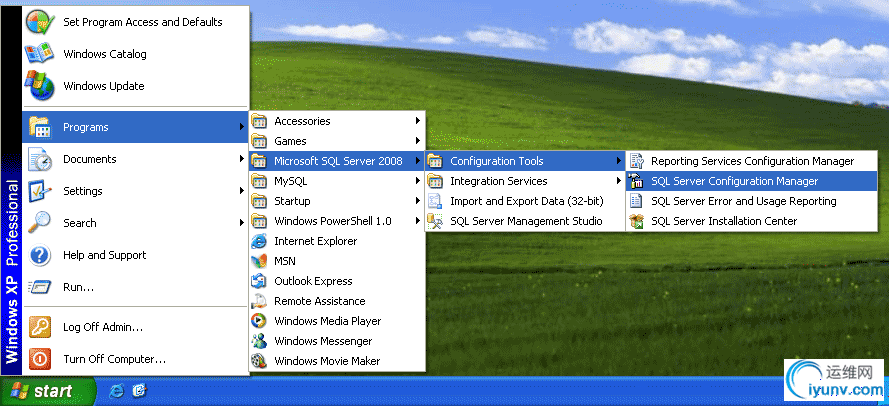This screenshot has height=406, width=889.
Task: Choose the Accessories program group
Action: (x=337, y=121)
